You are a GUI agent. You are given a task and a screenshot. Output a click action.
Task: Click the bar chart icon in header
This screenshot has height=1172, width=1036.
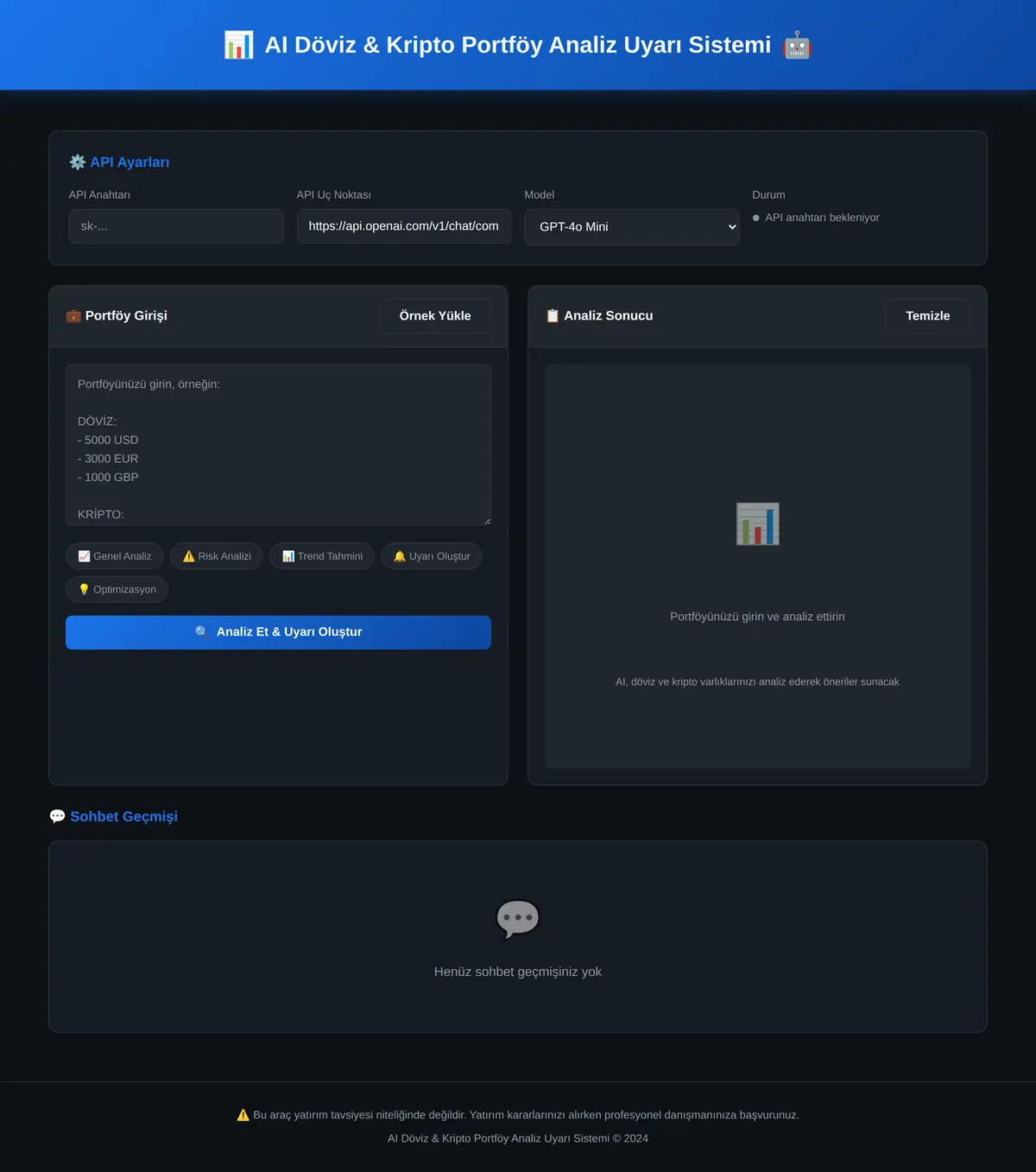[239, 45]
